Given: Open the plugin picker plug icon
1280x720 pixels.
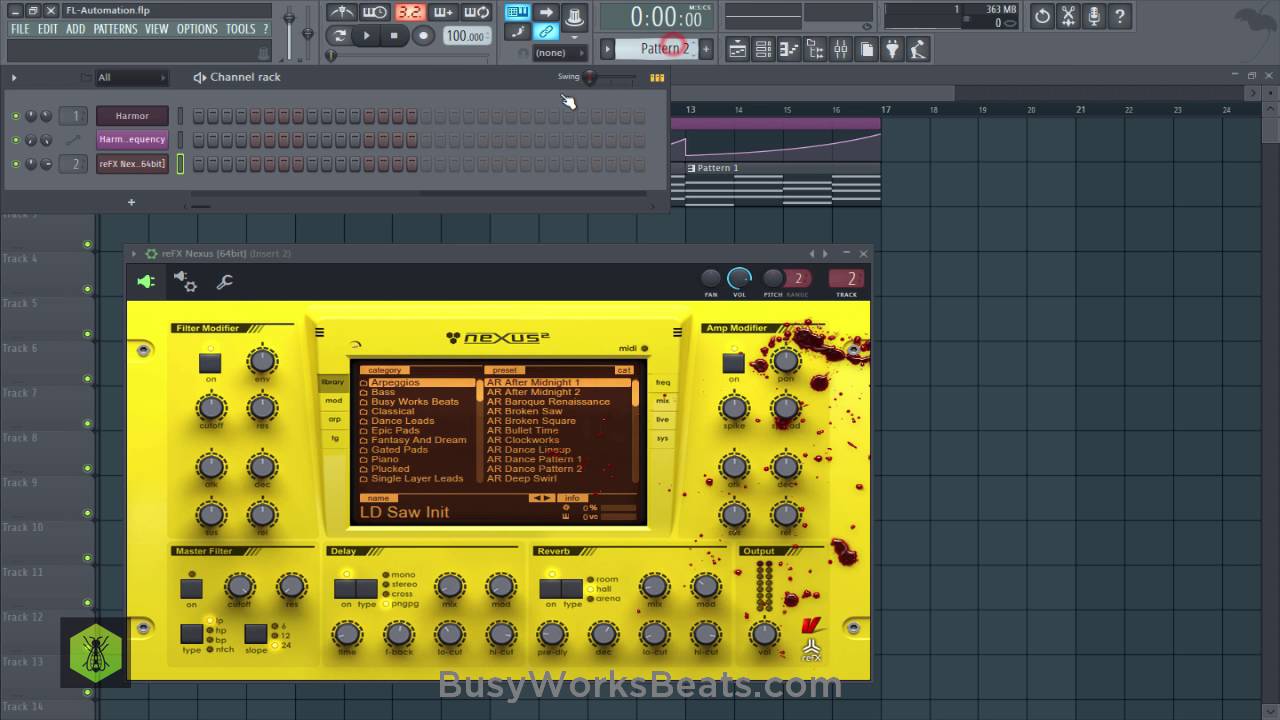Looking at the screenshot, I should (892, 49).
